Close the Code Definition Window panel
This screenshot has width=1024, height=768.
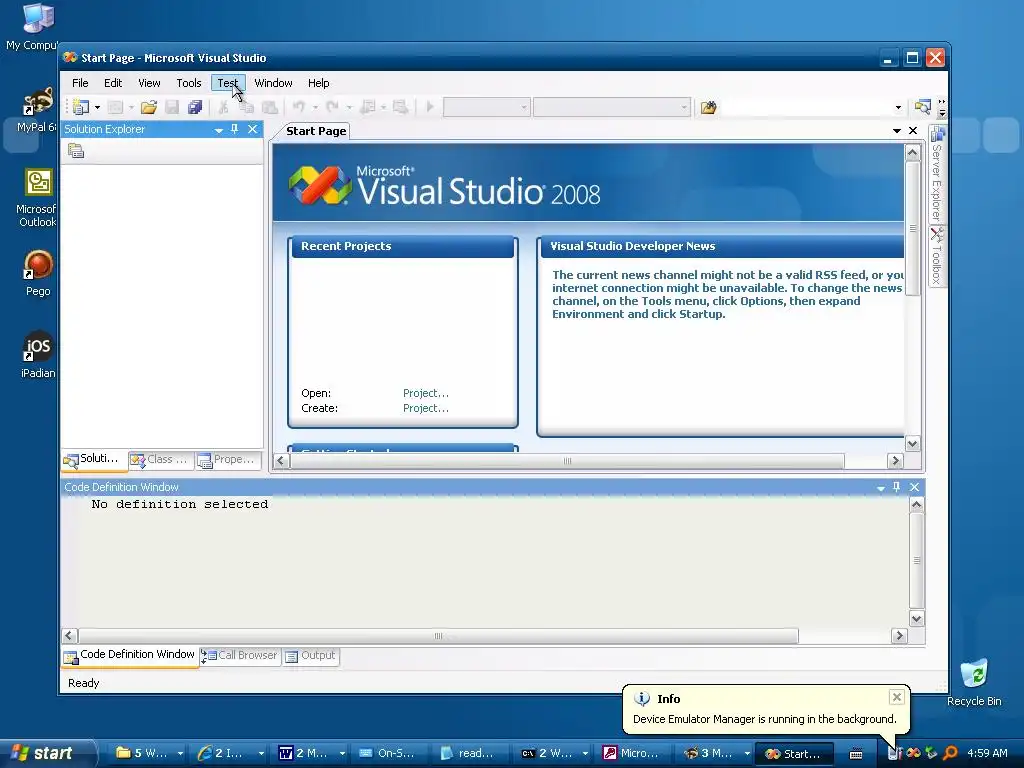pyautogui.click(x=914, y=487)
